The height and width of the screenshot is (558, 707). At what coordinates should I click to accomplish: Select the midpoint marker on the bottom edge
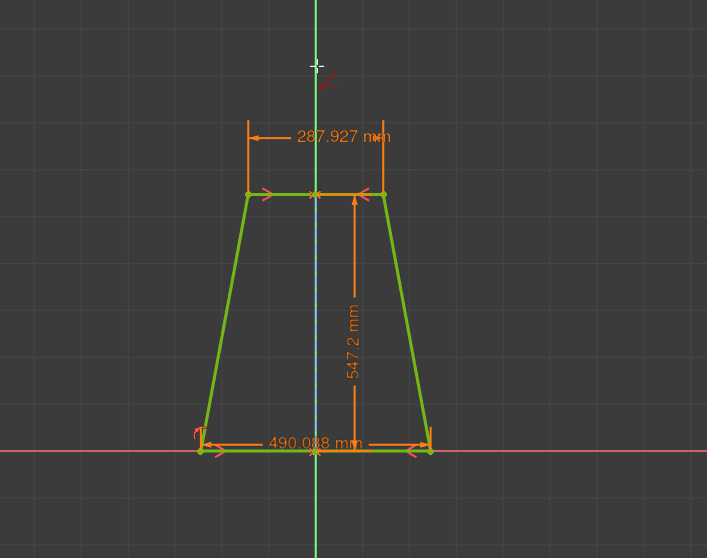pos(315,452)
